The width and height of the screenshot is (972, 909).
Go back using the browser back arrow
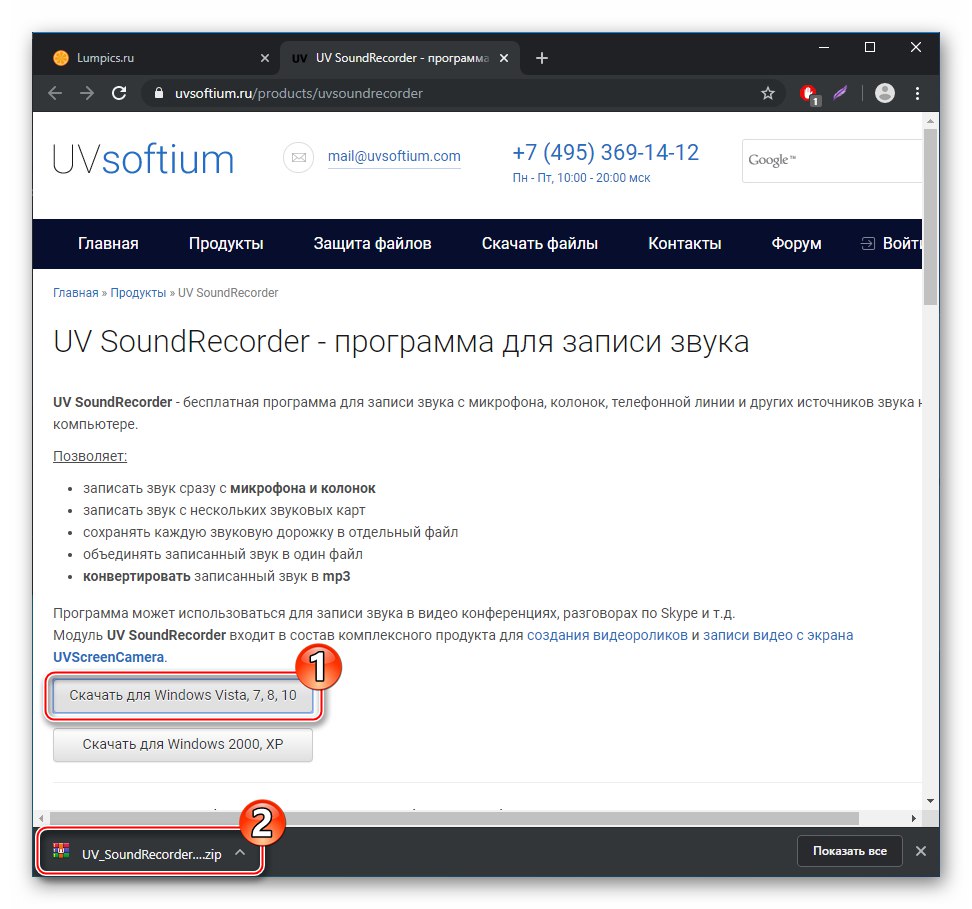tap(55, 94)
